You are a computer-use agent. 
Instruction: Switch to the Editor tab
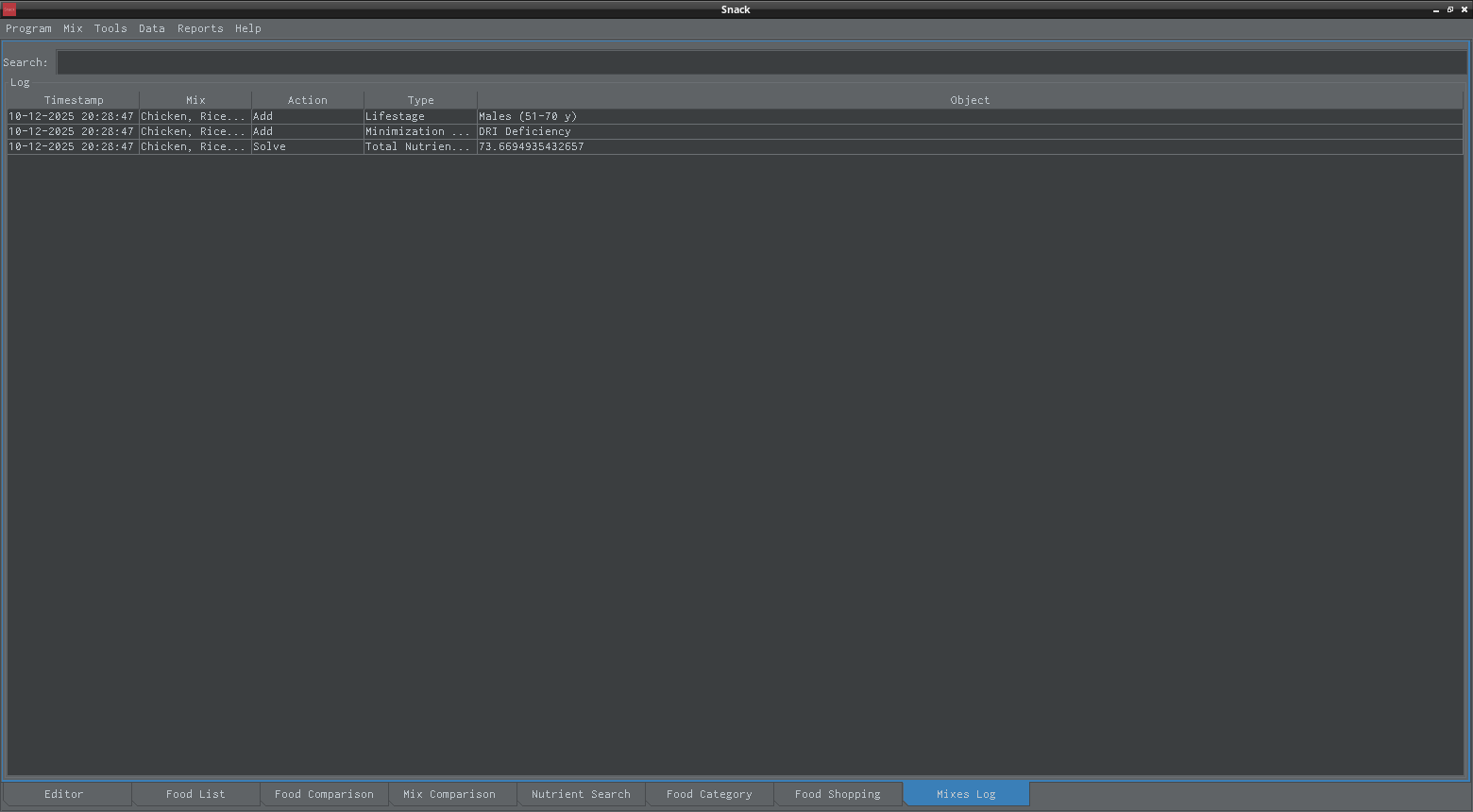tap(64, 794)
